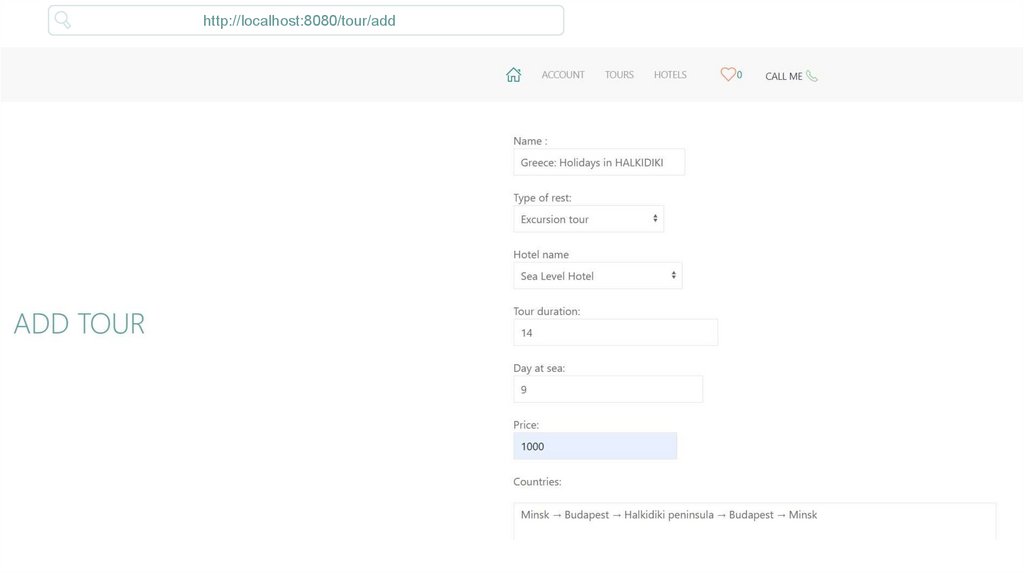
Task: Click the 'Tour duration:' label
Action: pos(547,311)
